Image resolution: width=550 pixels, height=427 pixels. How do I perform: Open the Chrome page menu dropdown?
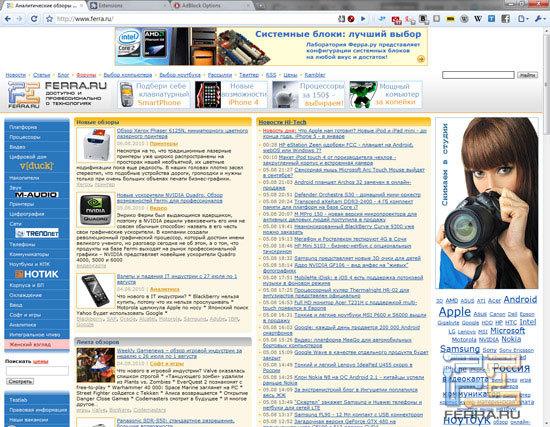pos(523,19)
